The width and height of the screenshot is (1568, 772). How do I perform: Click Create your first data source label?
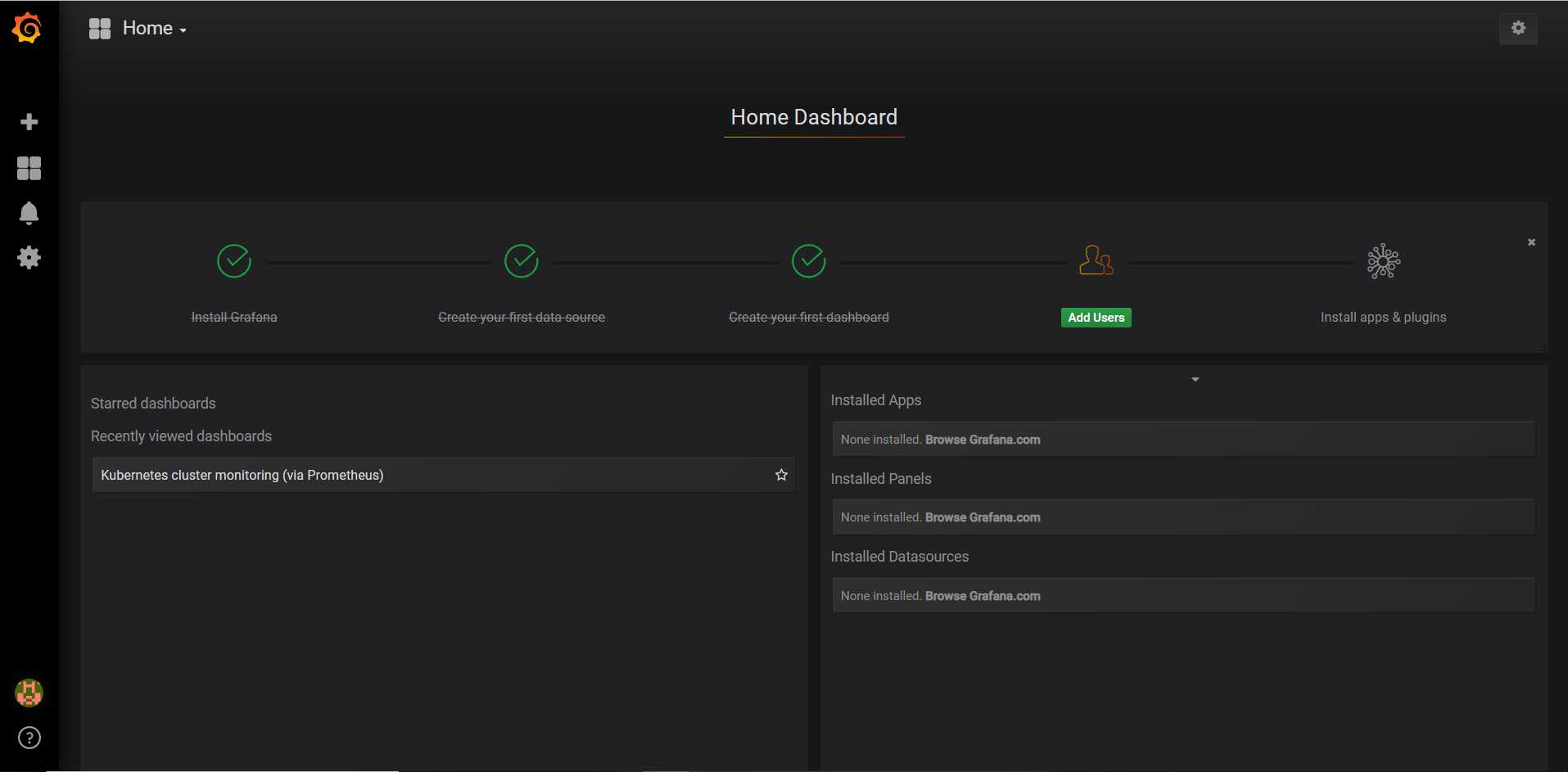522,318
